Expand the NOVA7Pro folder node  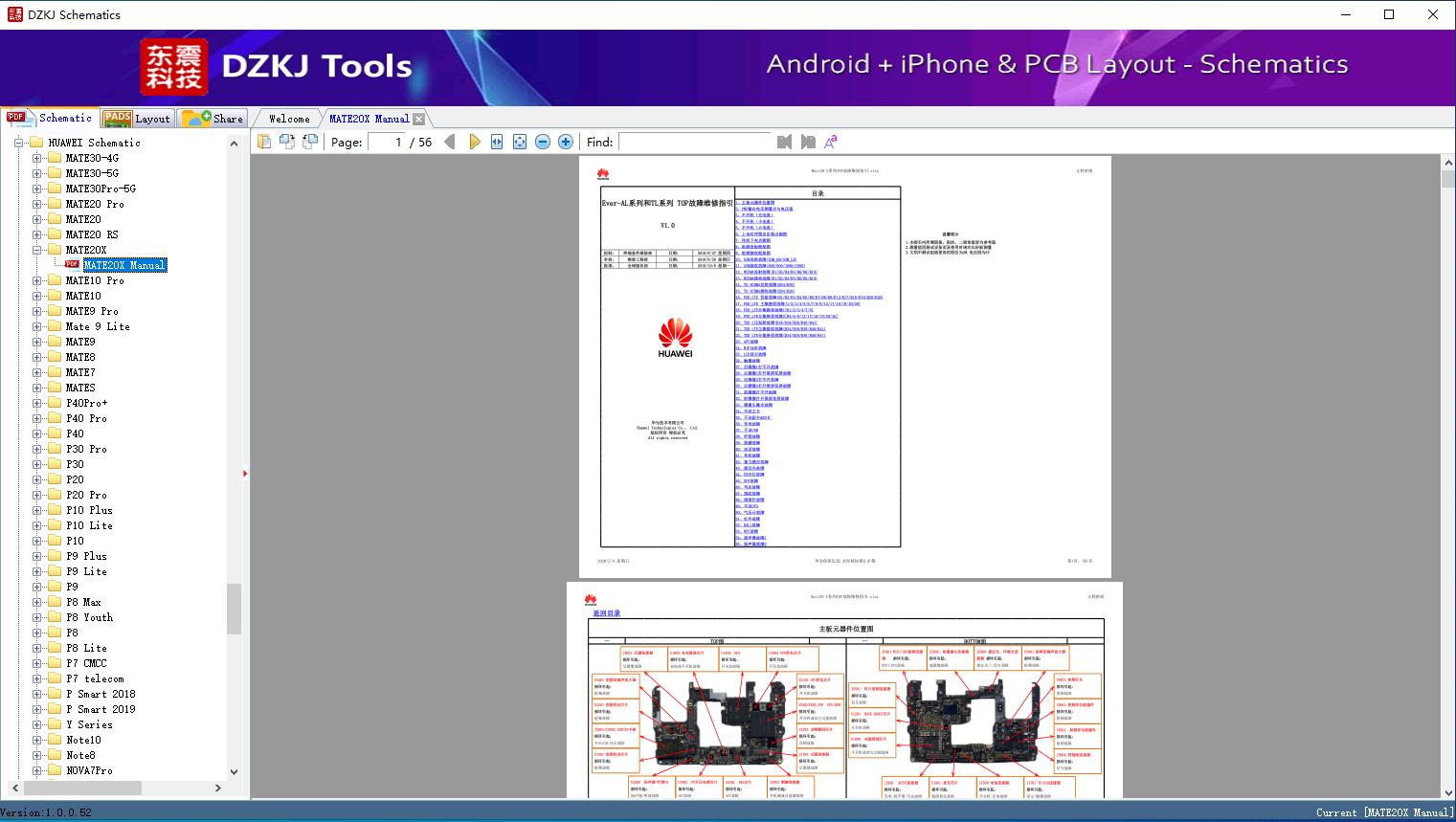[x=36, y=770]
